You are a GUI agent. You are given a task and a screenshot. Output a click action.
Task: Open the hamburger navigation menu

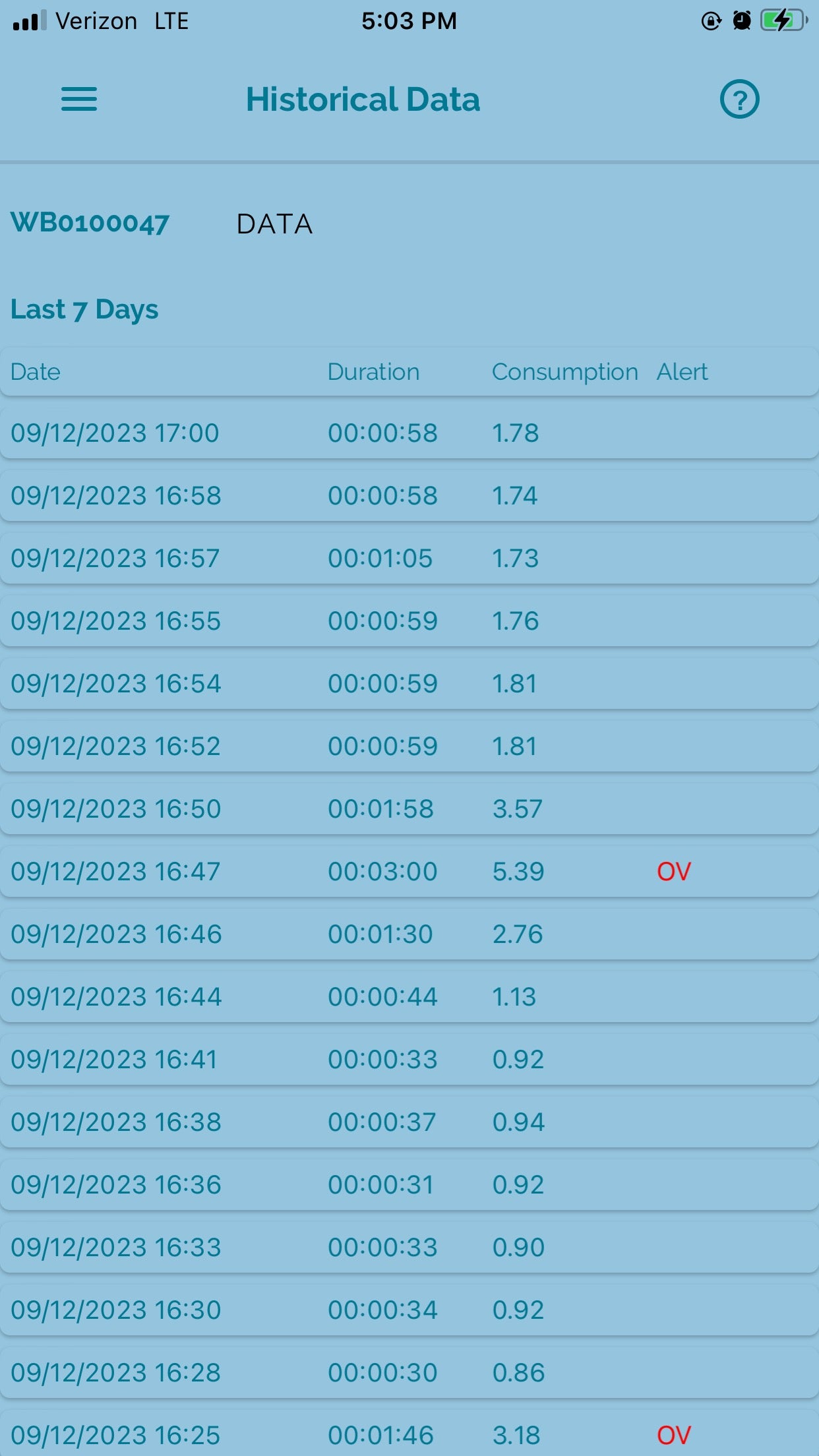[79, 100]
